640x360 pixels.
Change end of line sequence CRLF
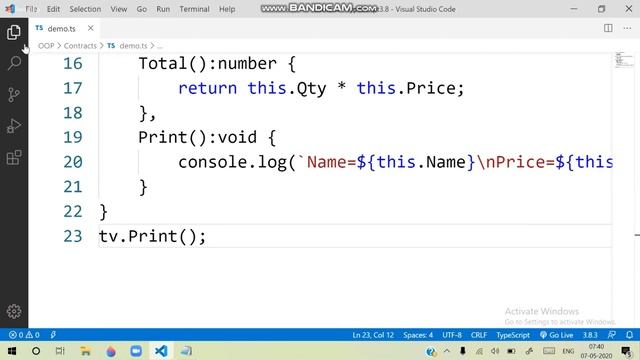[479, 335]
